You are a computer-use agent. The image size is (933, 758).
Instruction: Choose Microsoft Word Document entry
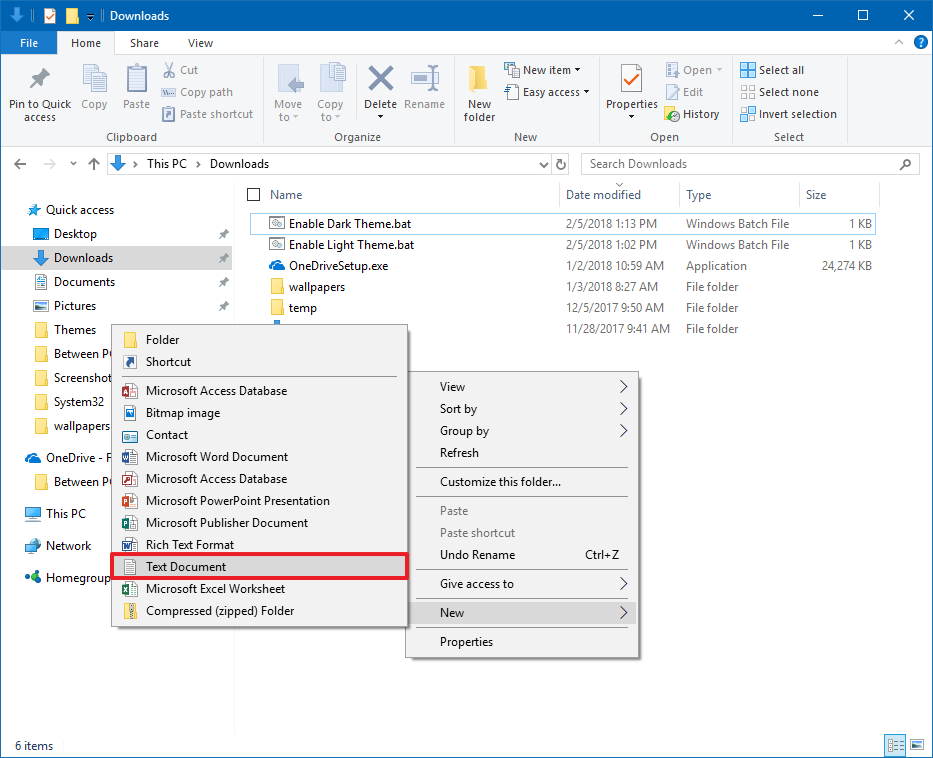click(259, 457)
